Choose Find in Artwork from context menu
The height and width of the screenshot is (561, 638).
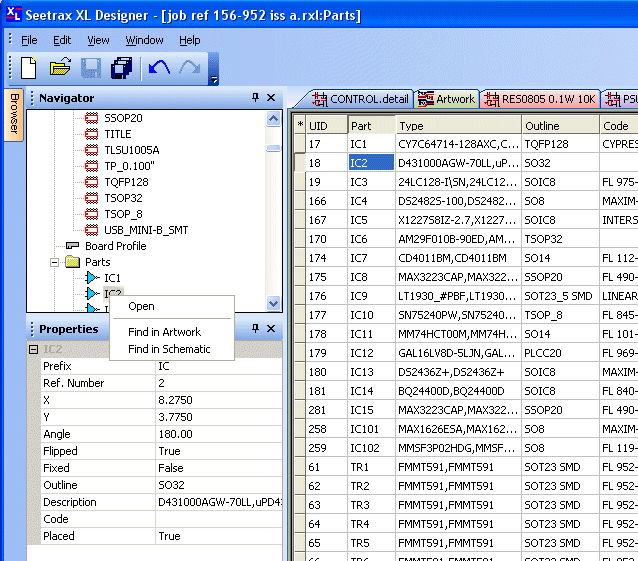click(164, 332)
